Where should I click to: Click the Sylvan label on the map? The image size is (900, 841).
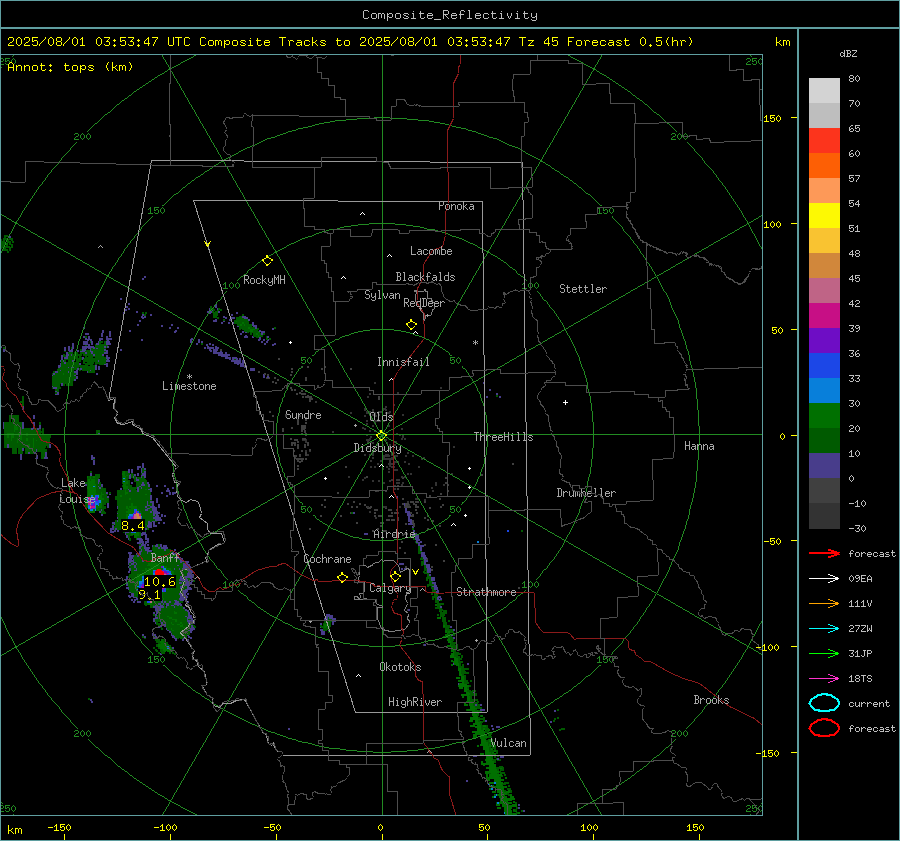pyautogui.click(x=382, y=295)
